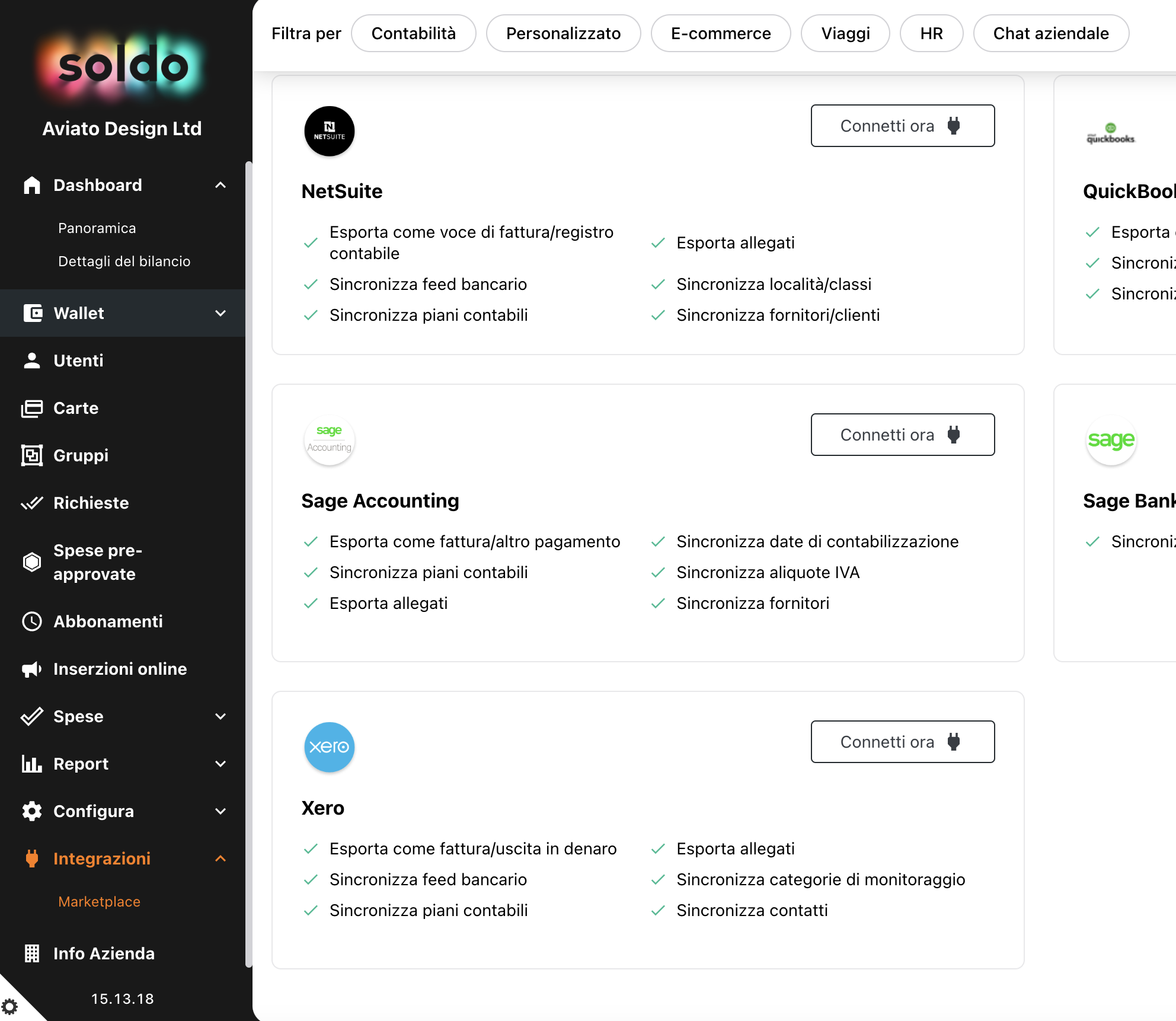Open the Marketplace submenu item

pos(99,902)
